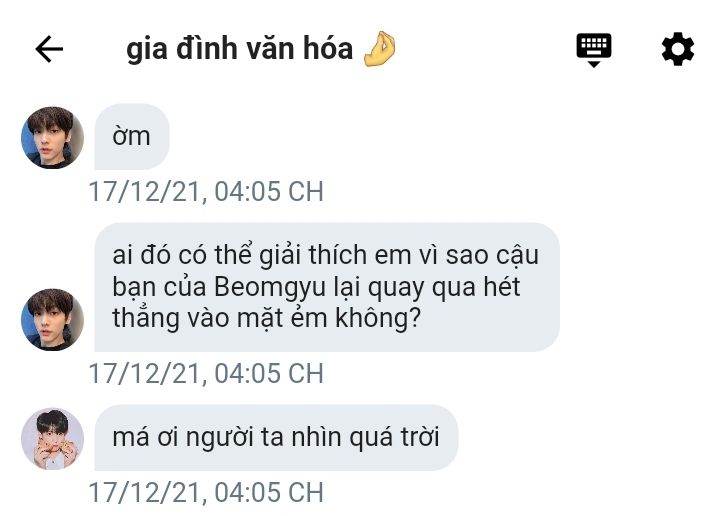Click the words "quay qua hét" in the message
This screenshot has height=516, width=720.
(x=444, y=288)
